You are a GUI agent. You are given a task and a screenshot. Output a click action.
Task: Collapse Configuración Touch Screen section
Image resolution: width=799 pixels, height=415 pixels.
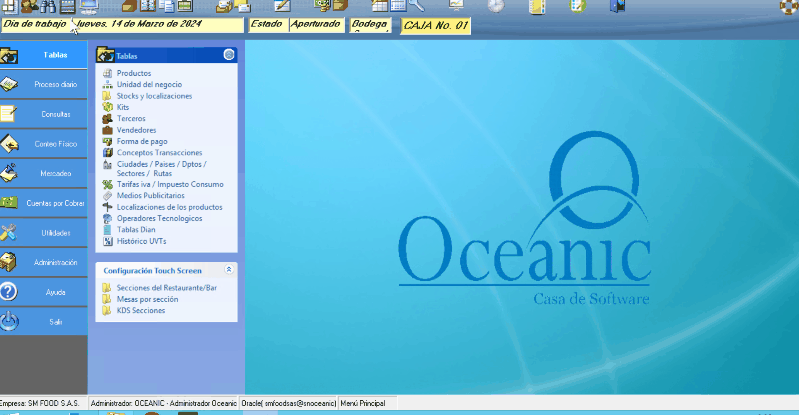tap(229, 270)
